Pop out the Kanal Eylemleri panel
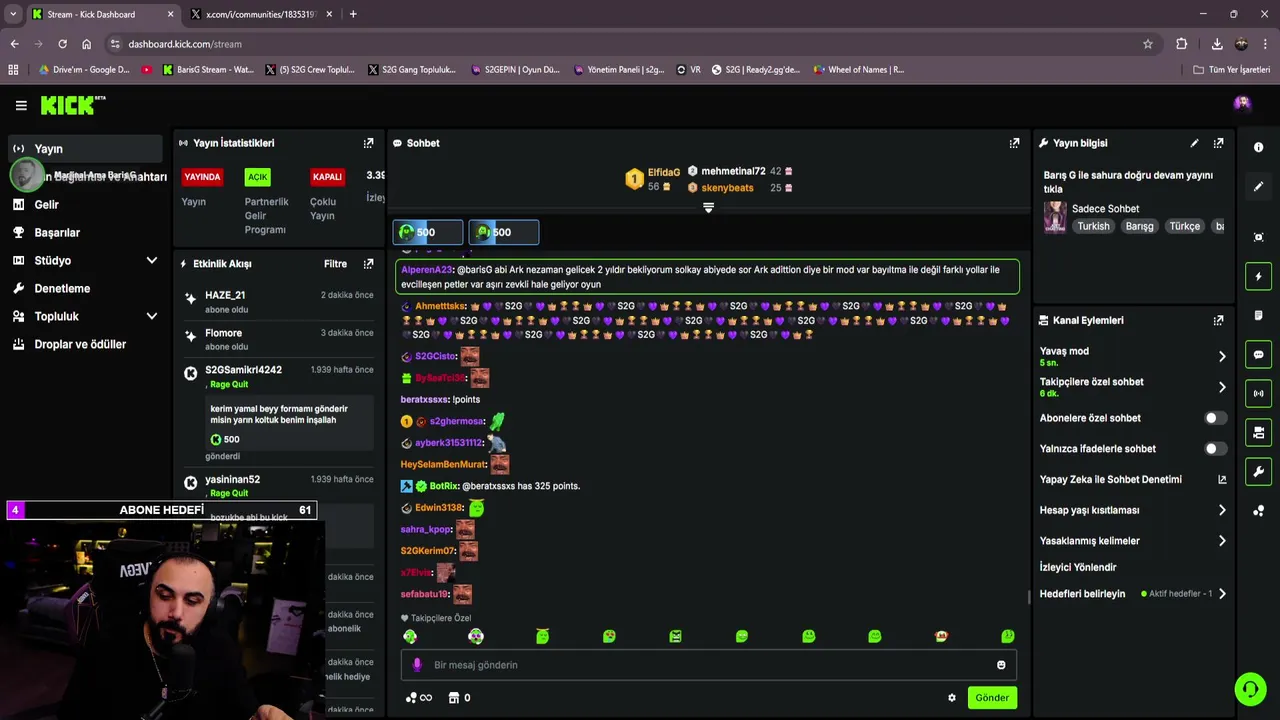Viewport: 1280px width, 720px height. point(1218,320)
